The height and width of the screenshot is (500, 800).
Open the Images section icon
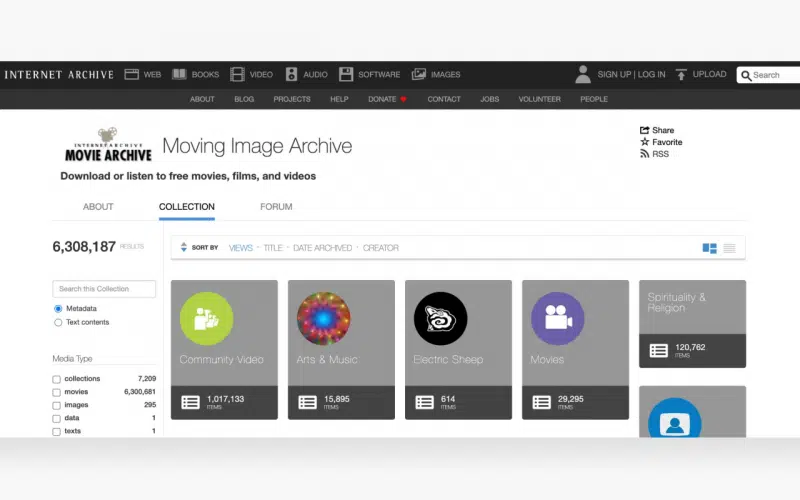[419, 75]
